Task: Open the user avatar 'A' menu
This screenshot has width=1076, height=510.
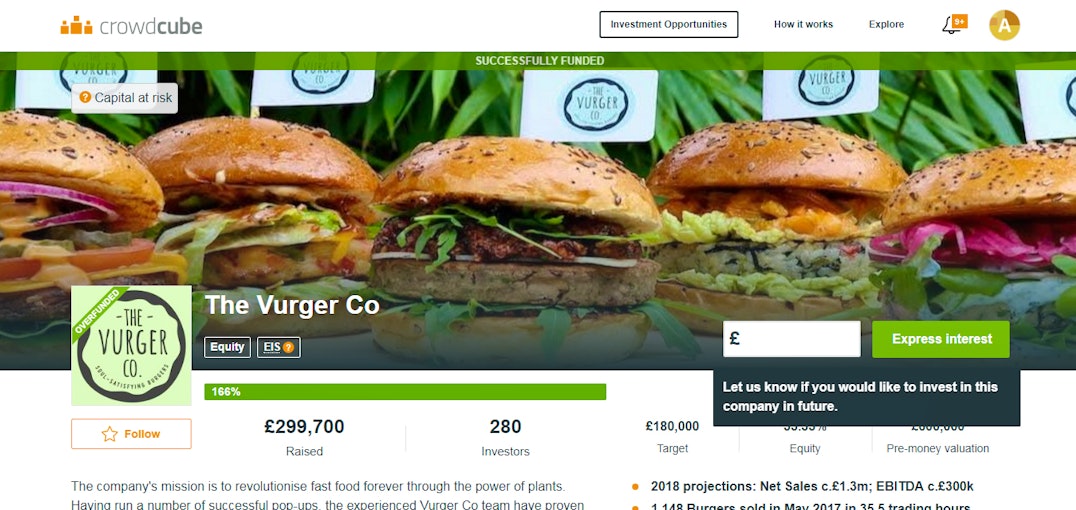Action: pyautogui.click(x=1004, y=25)
